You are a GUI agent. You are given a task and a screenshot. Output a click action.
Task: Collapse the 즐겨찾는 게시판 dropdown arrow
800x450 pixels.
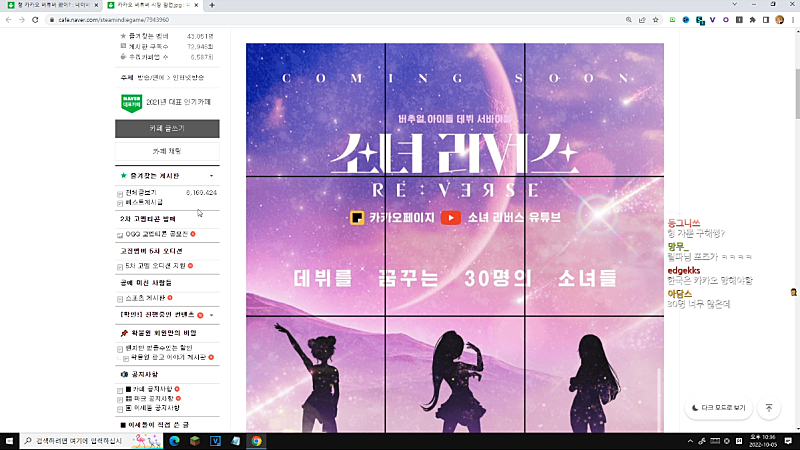211,176
